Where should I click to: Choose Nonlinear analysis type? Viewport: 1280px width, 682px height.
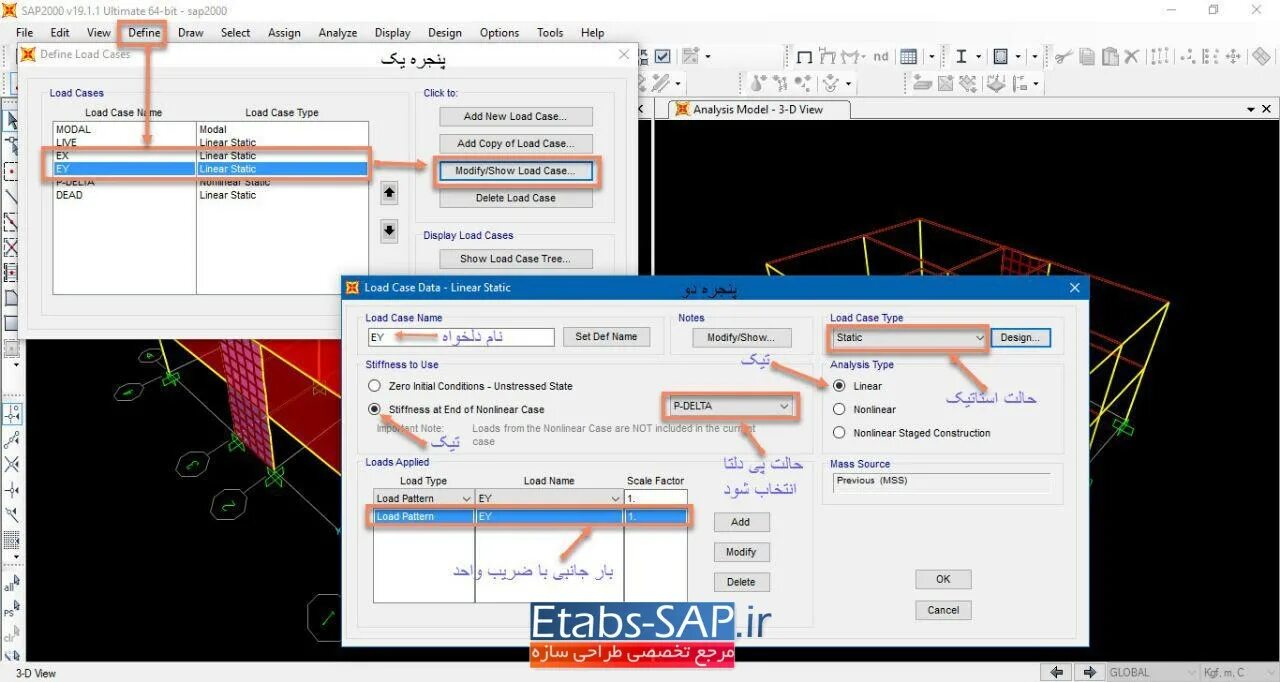point(839,409)
